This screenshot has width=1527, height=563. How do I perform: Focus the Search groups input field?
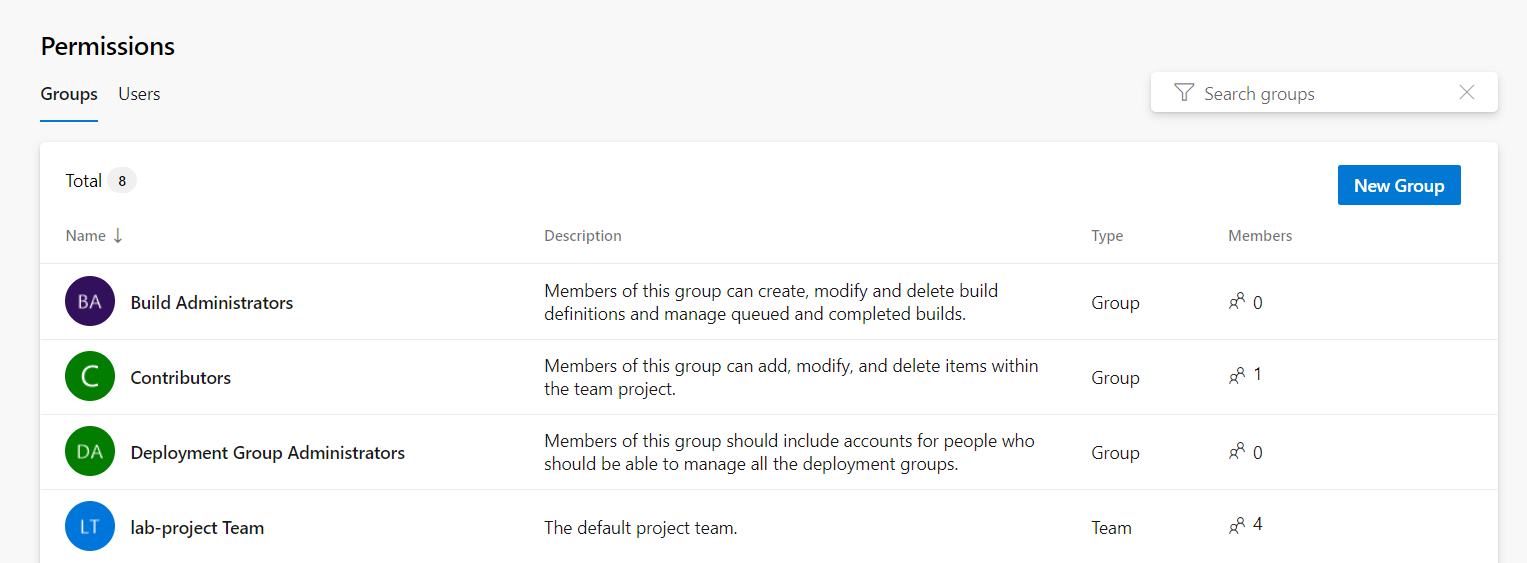coord(1324,93)
